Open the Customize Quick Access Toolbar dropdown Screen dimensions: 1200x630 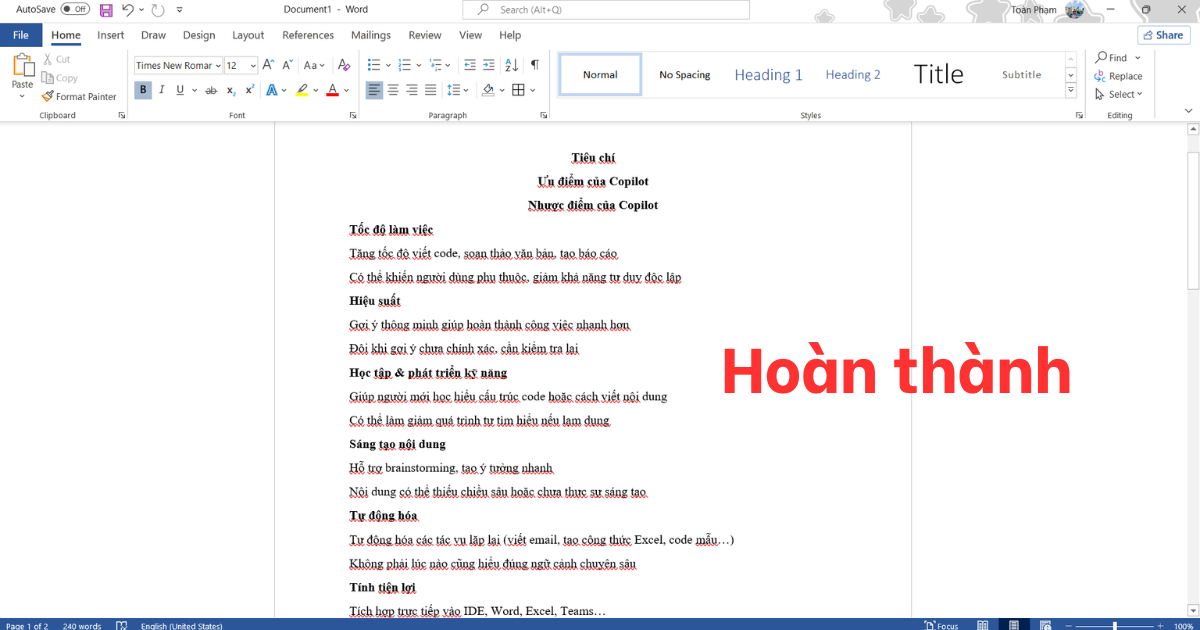pos(179,9)
